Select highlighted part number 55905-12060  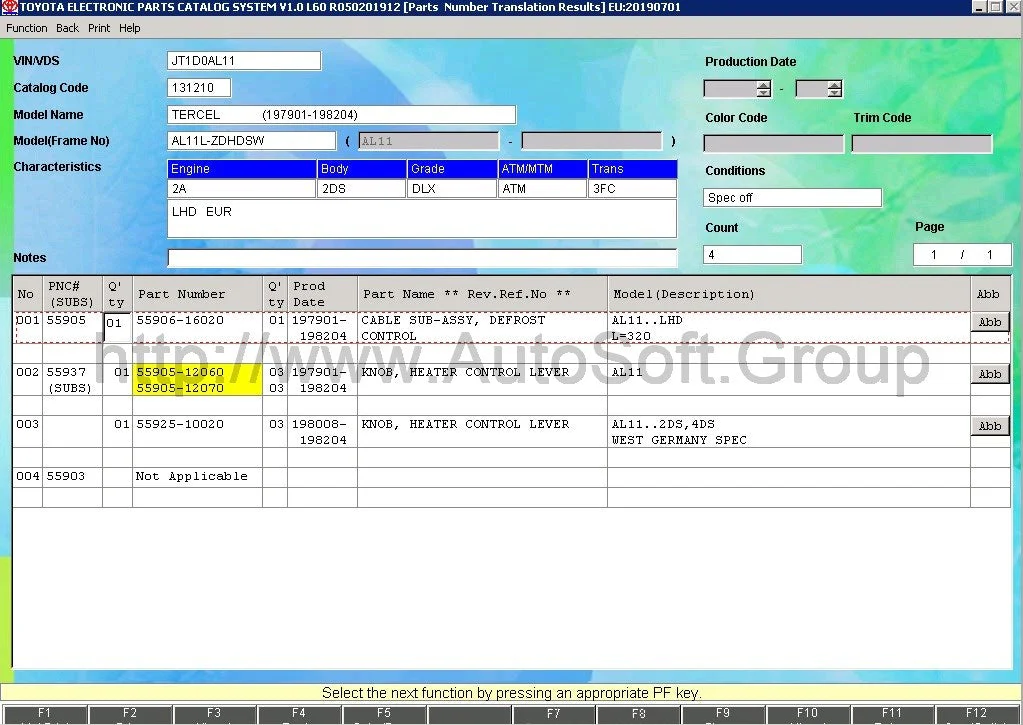181,372
